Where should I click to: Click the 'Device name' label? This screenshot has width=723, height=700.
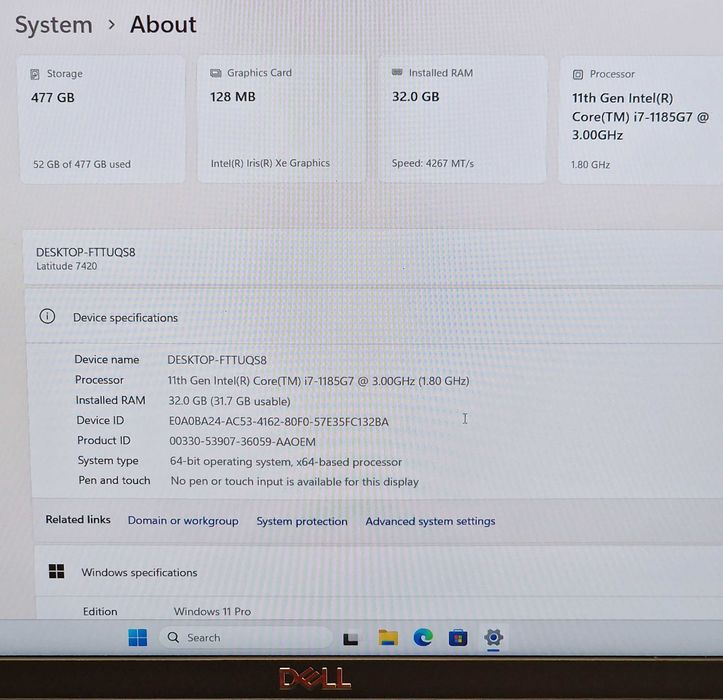click(x=107, y=360)
